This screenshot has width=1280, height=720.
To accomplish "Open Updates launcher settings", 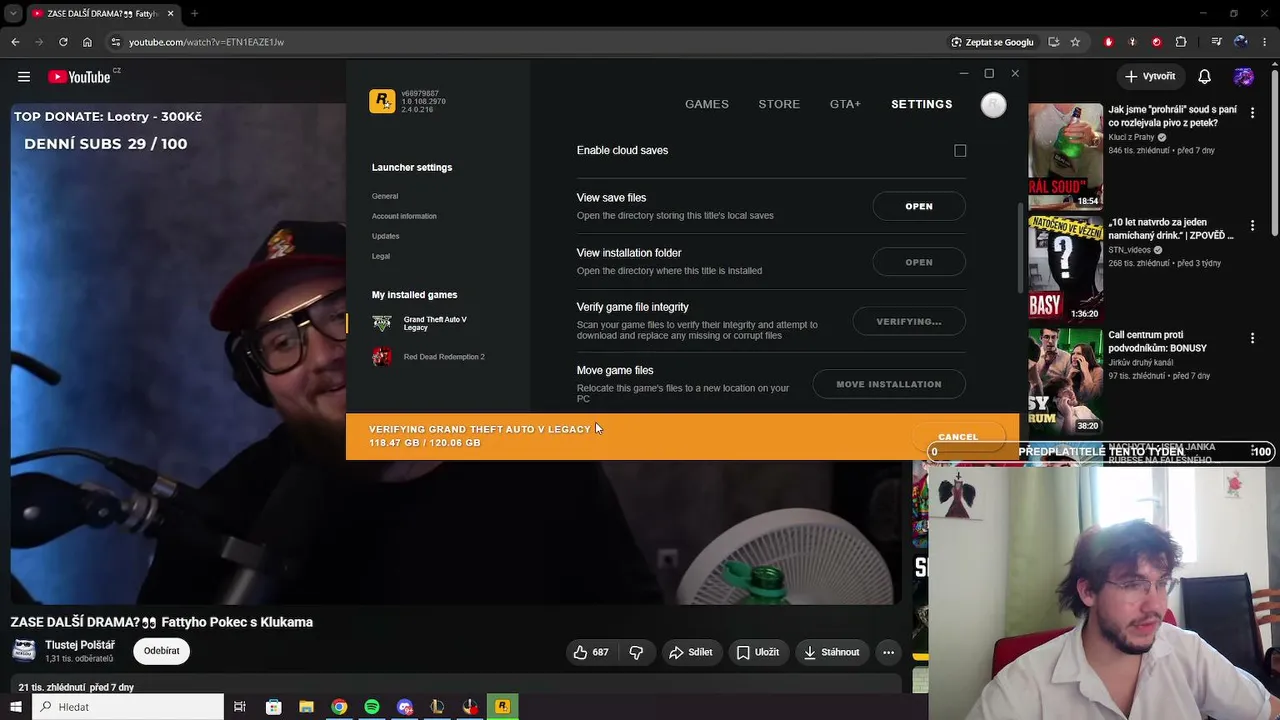I will (x=386, y=236).
